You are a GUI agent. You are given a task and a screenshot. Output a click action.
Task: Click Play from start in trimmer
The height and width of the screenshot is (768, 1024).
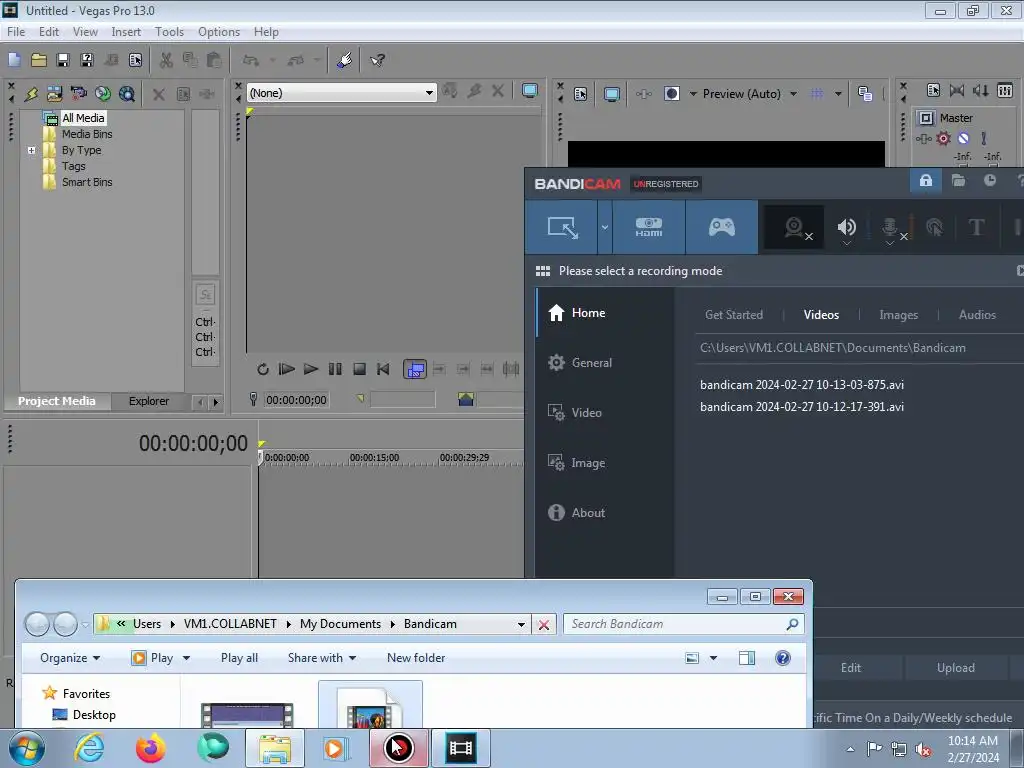(286, 369)
